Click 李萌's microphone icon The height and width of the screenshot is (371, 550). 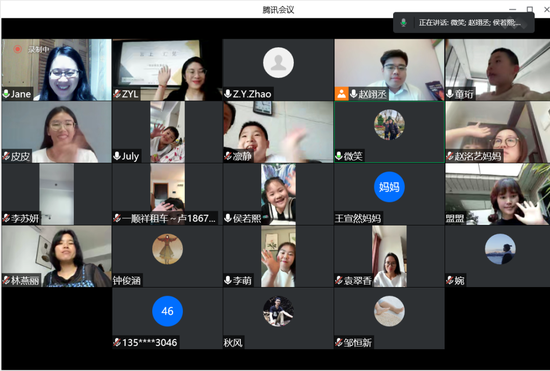click(228, 280)
